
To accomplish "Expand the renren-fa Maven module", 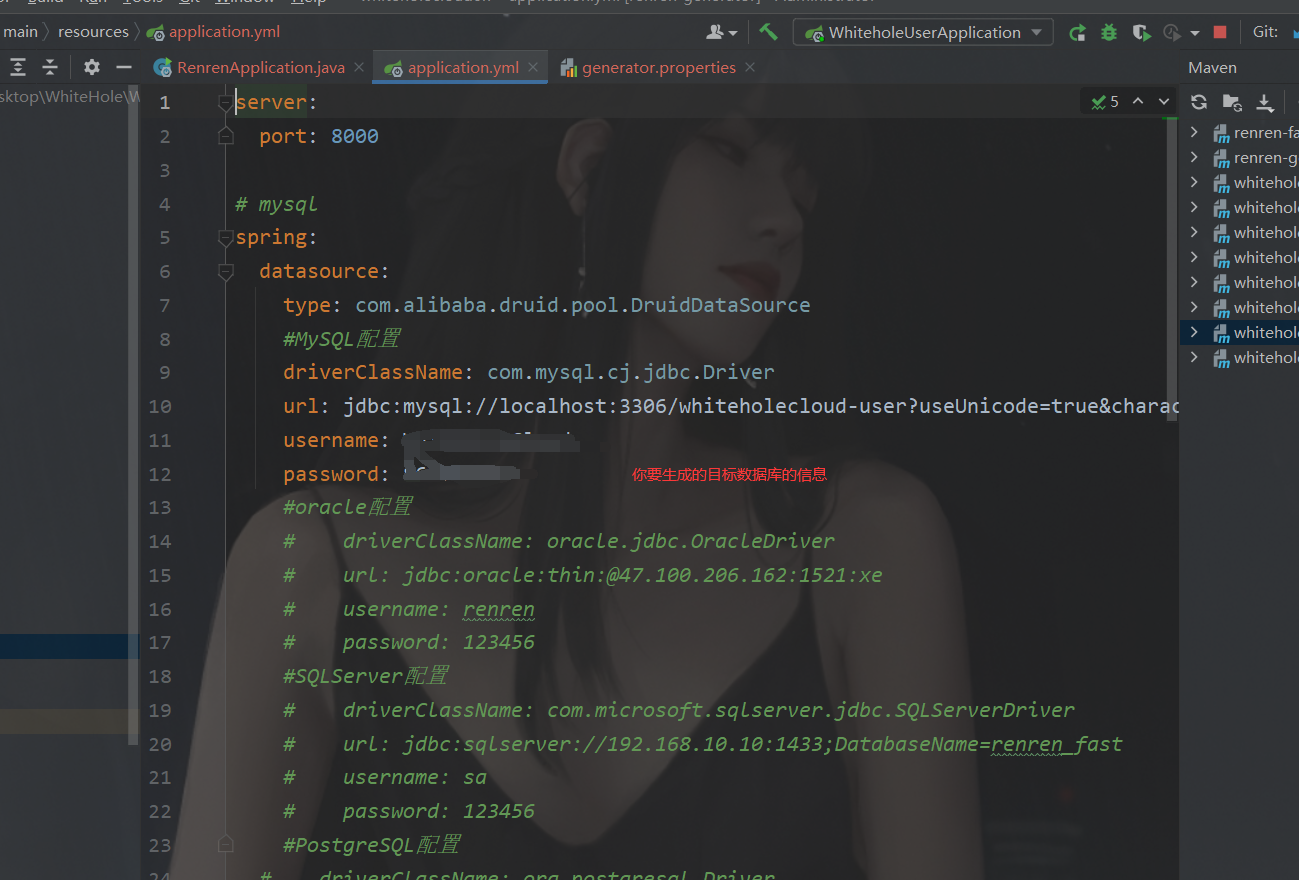I will point(1194,132).
